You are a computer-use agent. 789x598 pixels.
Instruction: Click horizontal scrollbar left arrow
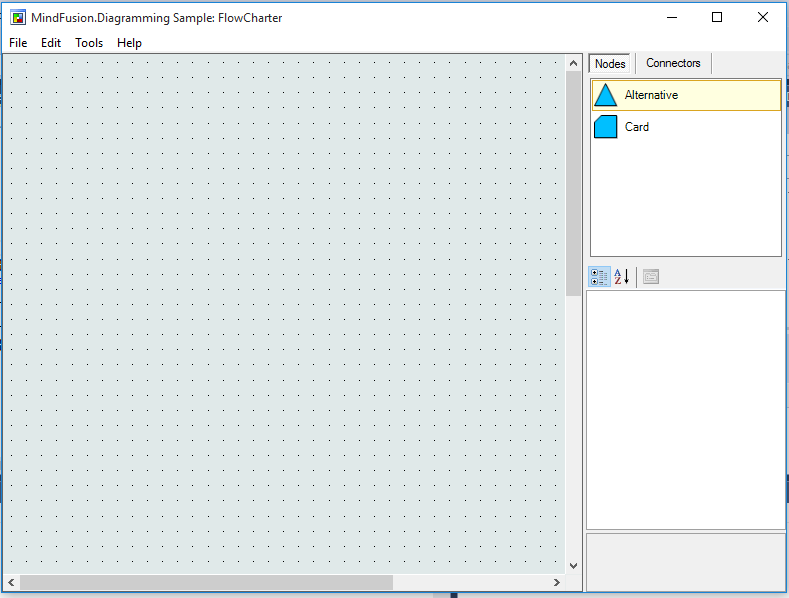11,582
